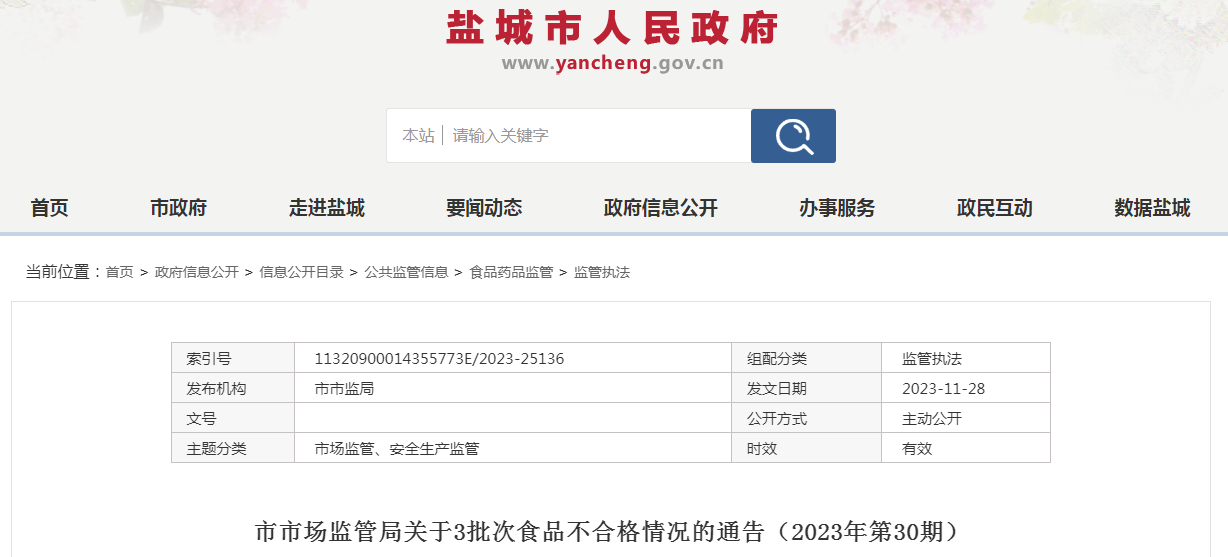This screenshot has height=557, width=1228.
Task: Click the 主动公开 value cell
Action: click(x=966, y=418)
